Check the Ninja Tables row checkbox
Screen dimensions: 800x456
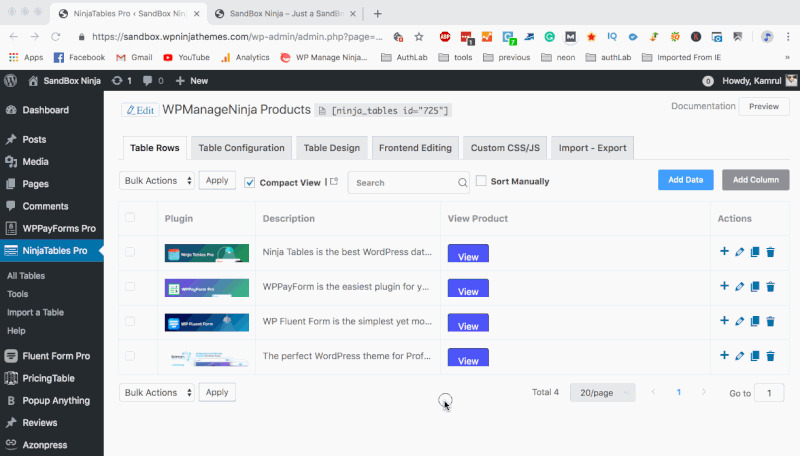tap(130, 252)
